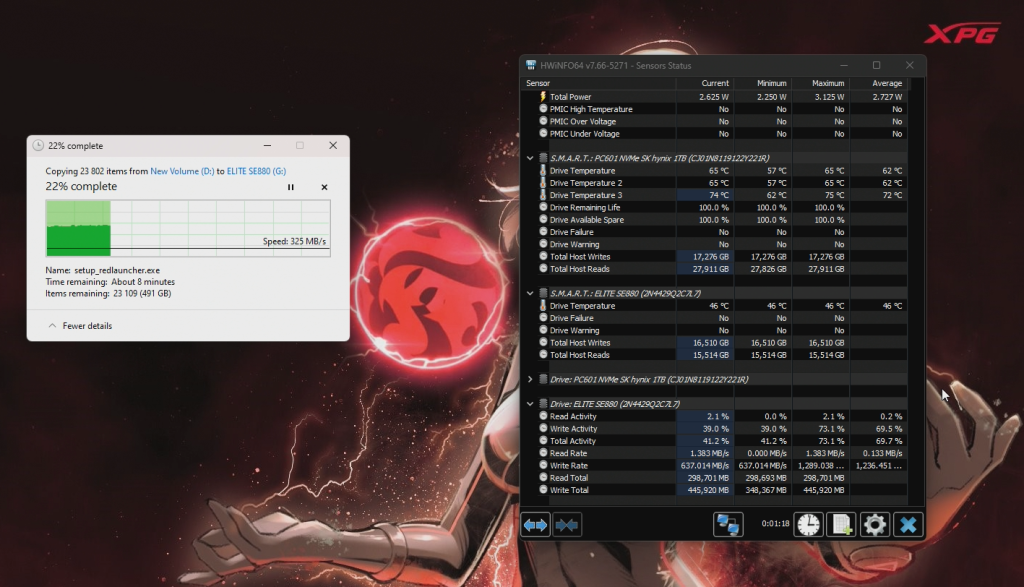This screenshot has width=1024, height=587.
Task: Click the icon beside Read Activity
Action: (x=543, y=416)
